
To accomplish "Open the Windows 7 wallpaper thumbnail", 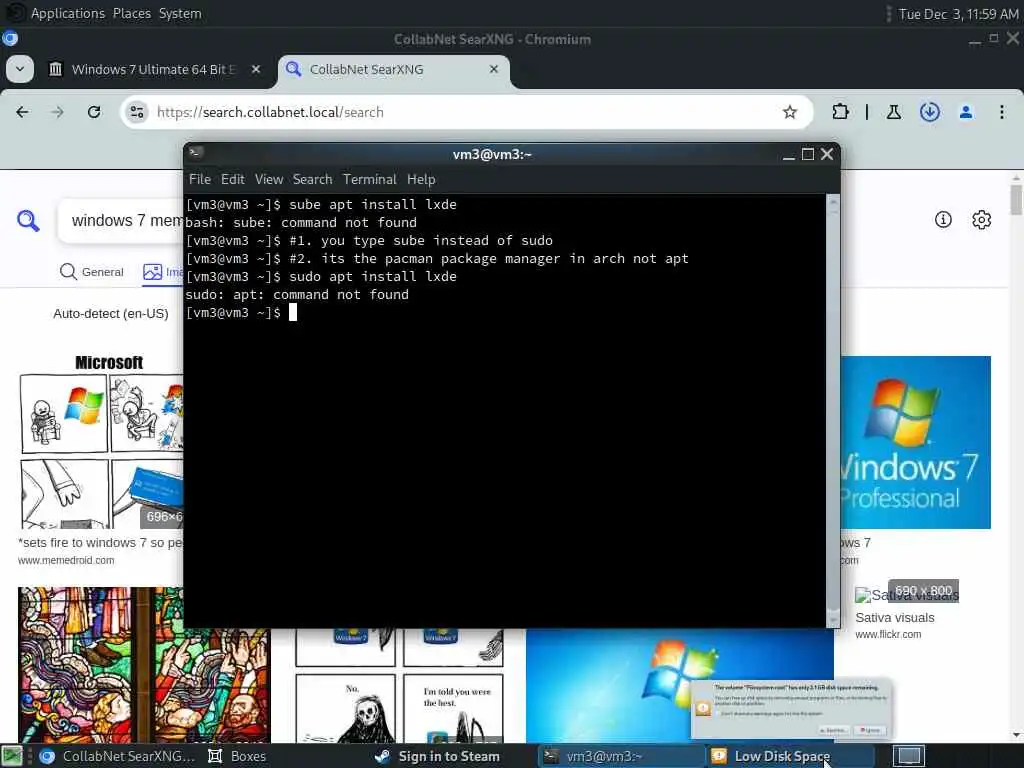I will point(679,686).
